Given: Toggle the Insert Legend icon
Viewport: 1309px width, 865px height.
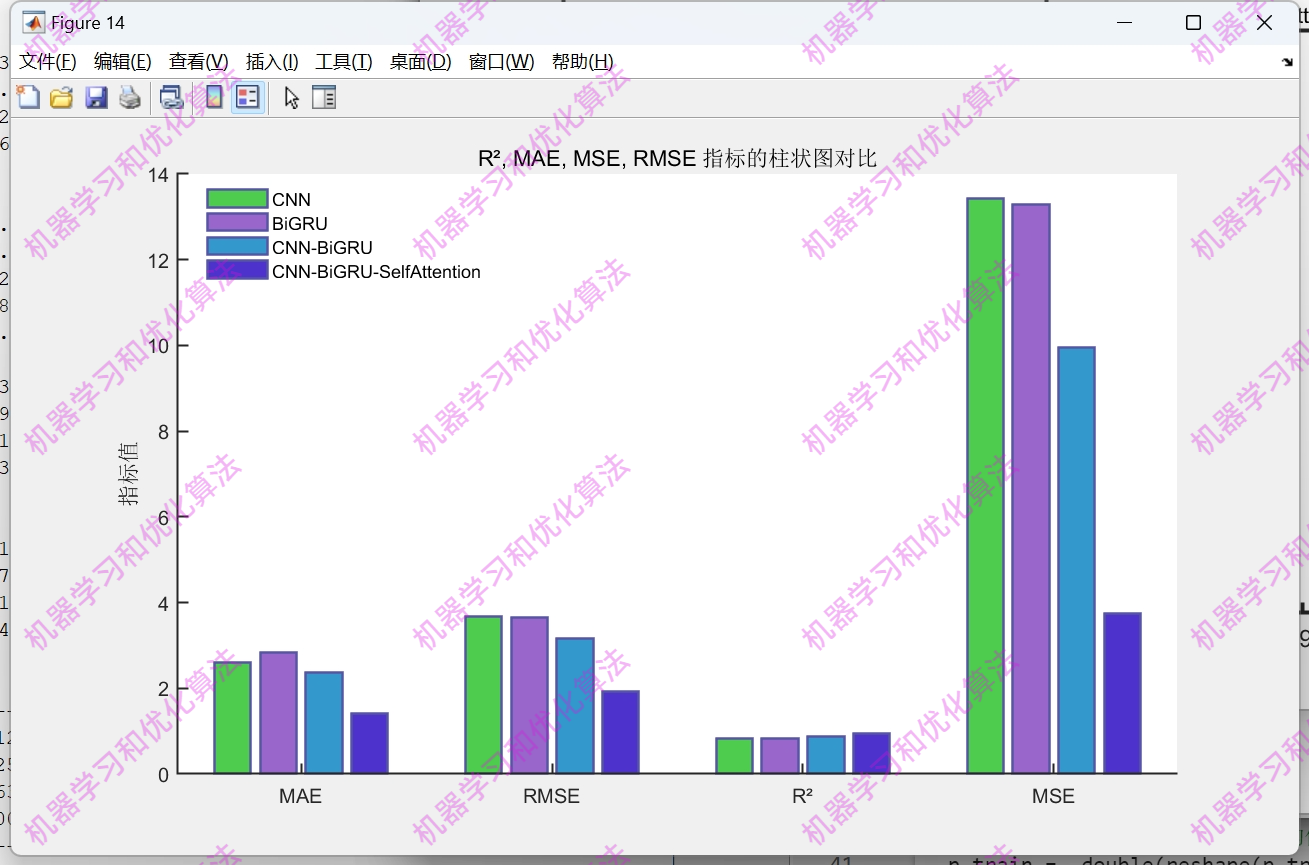Looking at the screenshot, I should (246, 97).
